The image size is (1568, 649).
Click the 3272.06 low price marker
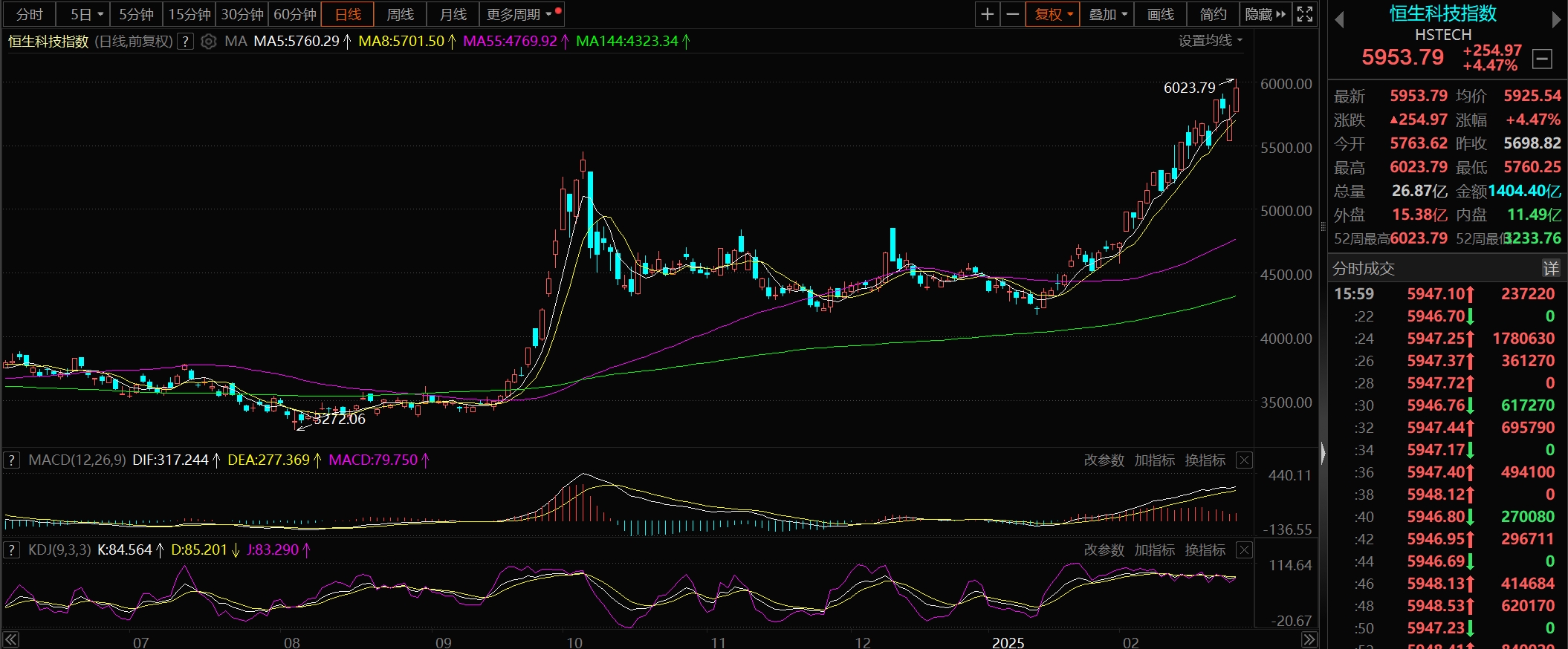340,420
